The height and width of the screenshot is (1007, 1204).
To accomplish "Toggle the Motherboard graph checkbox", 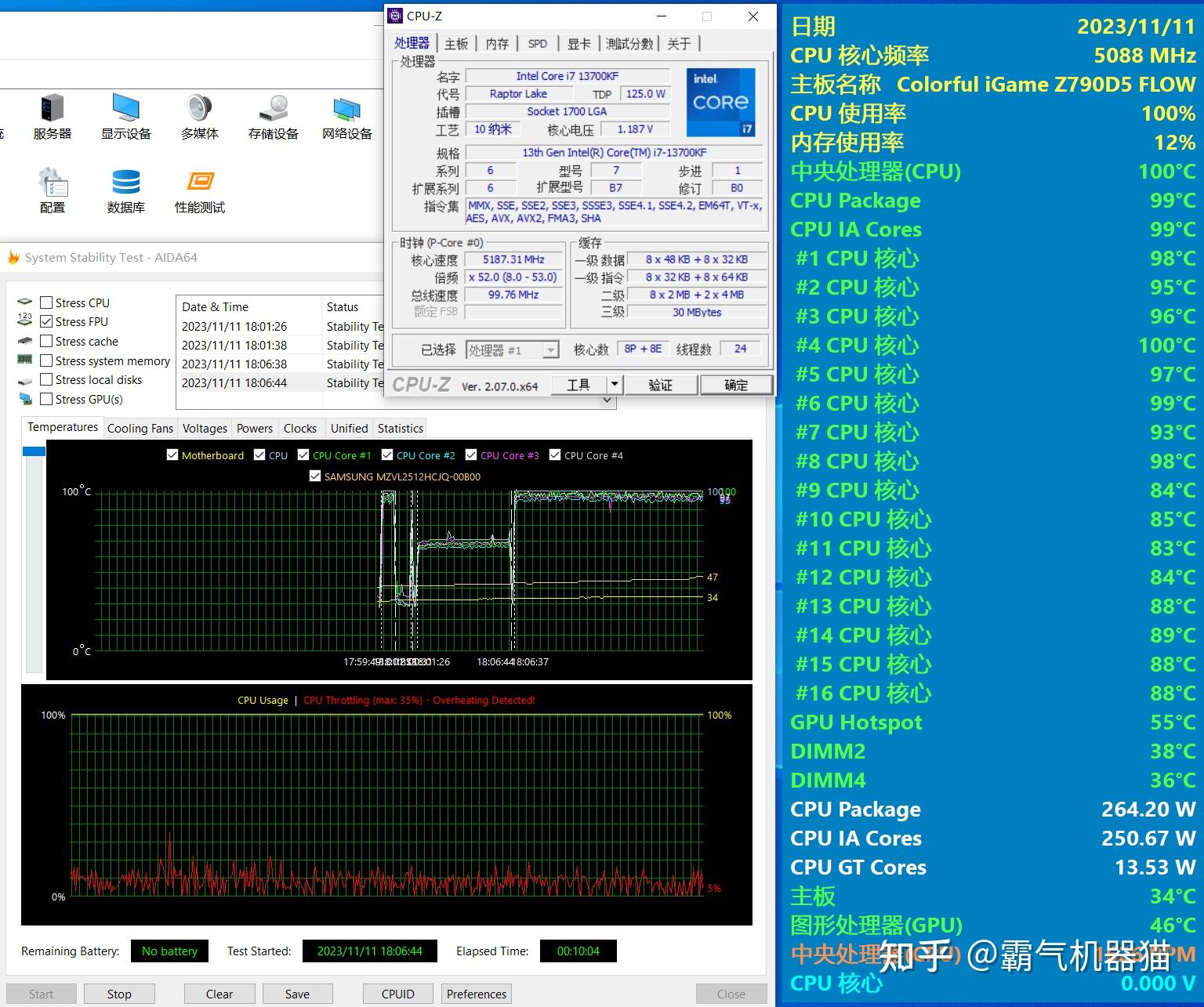I will coord(172,455).
